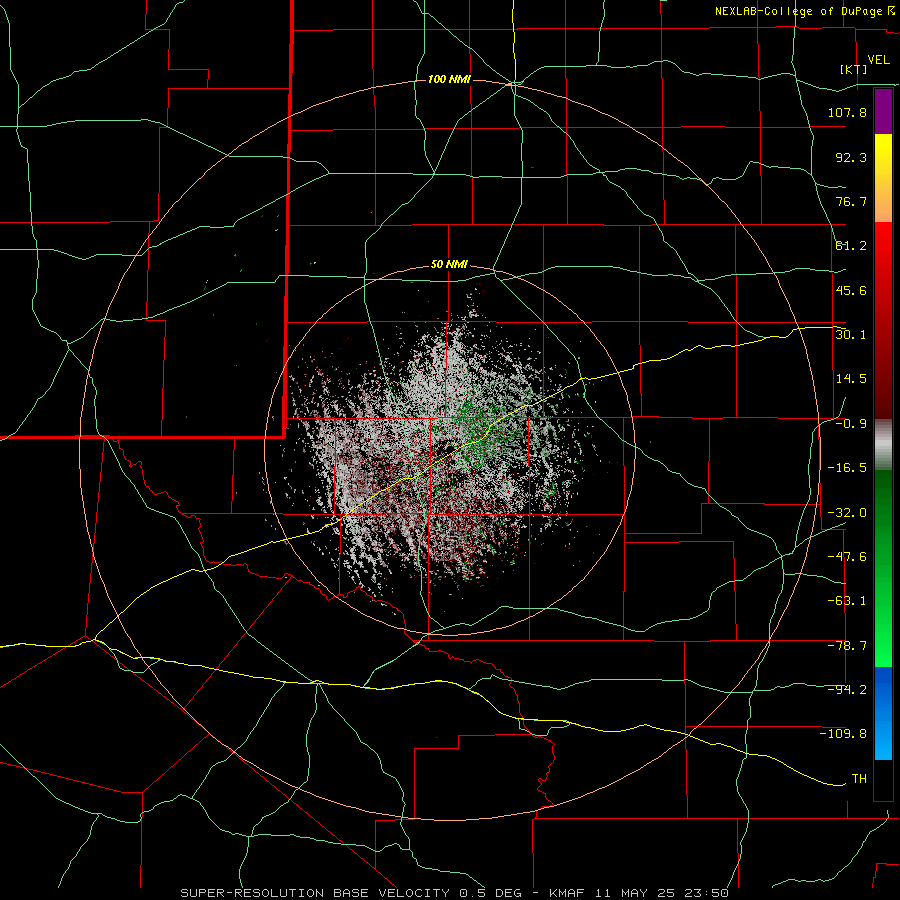Screen dimensions: 900x900
Task: Pick the yellow-orange segment of the color bar
Action: tap(883, 178)
